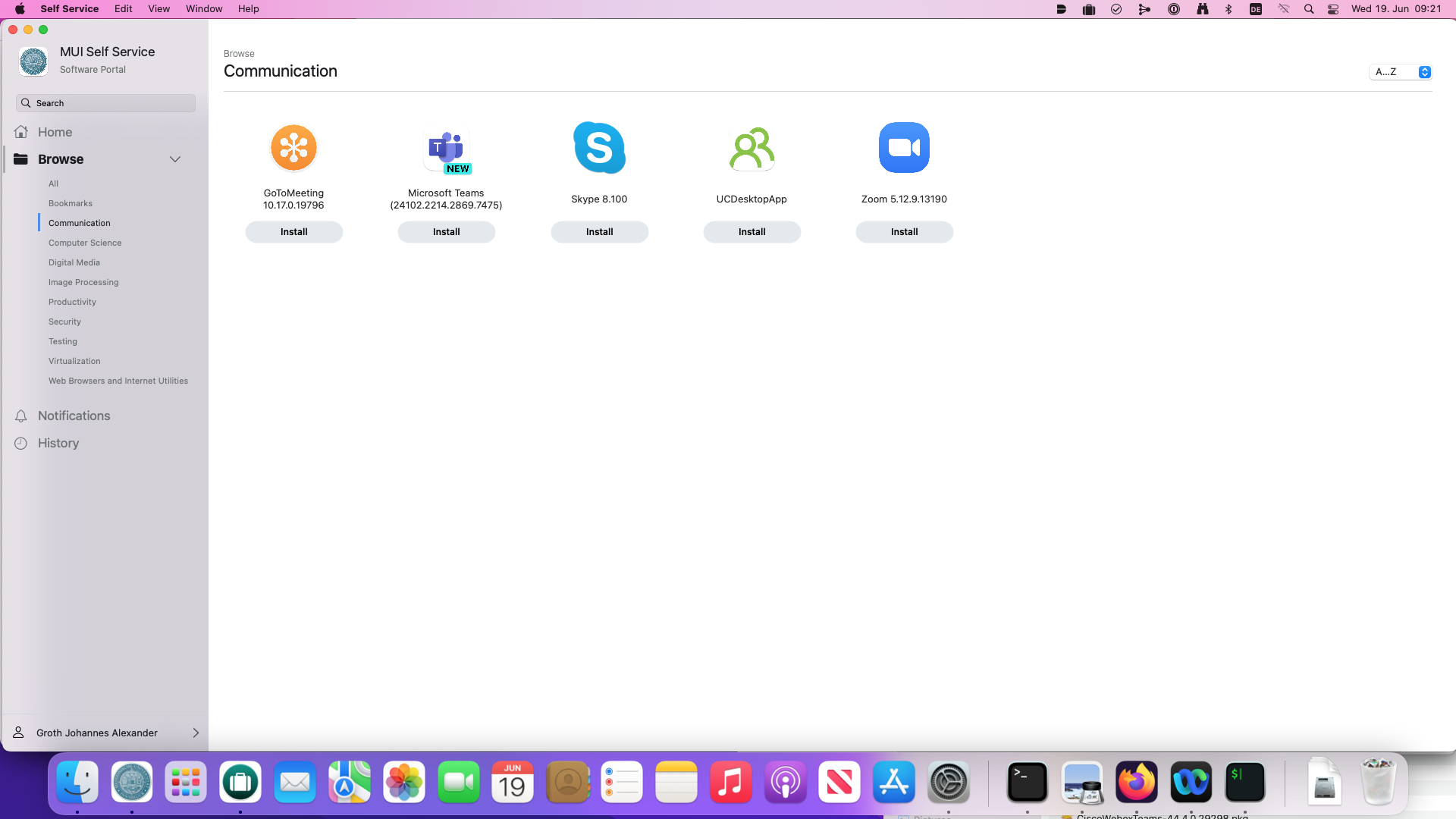Open the GoToMeeting app icon
1456x819 pixels.
[293, 147]
